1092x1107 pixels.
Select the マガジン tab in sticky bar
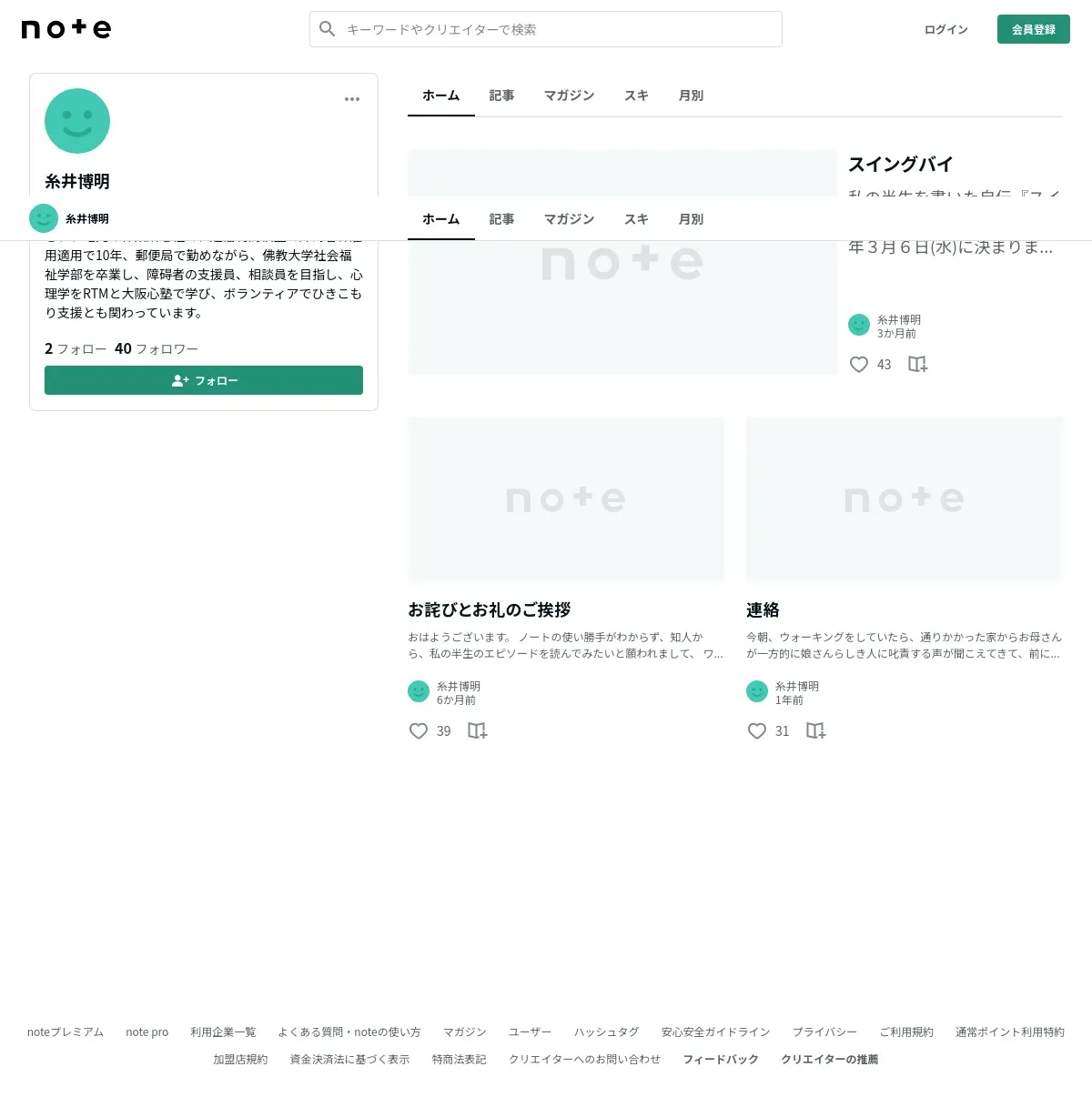(570, 219)
